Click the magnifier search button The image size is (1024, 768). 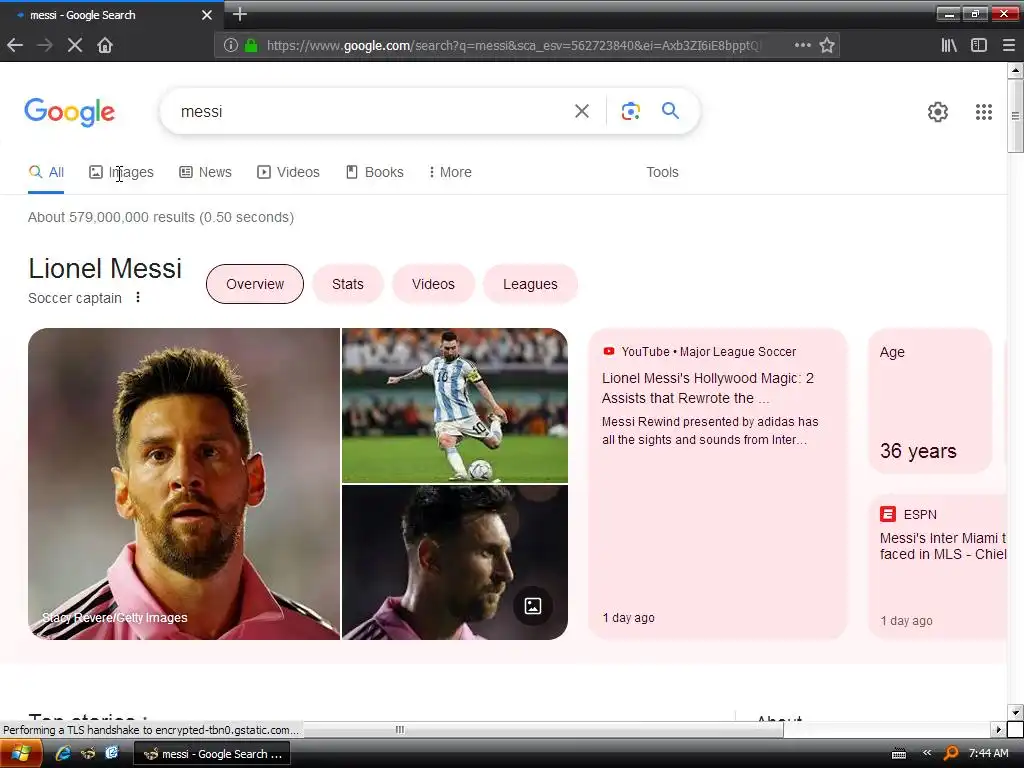670,111
